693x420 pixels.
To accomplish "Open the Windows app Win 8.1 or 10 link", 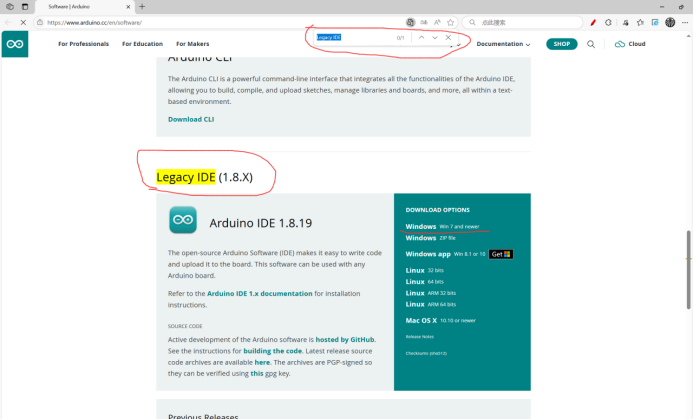I will [x=446, y=254].
